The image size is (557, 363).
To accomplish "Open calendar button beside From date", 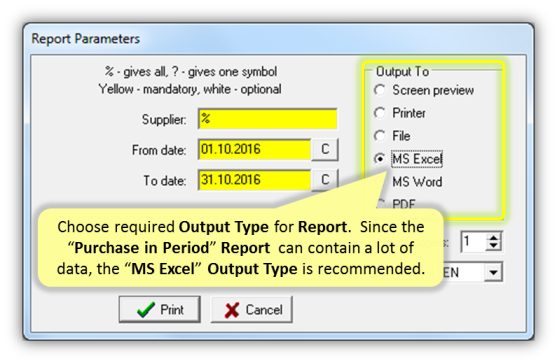I will pyautogui.click(x=325, y=149).
